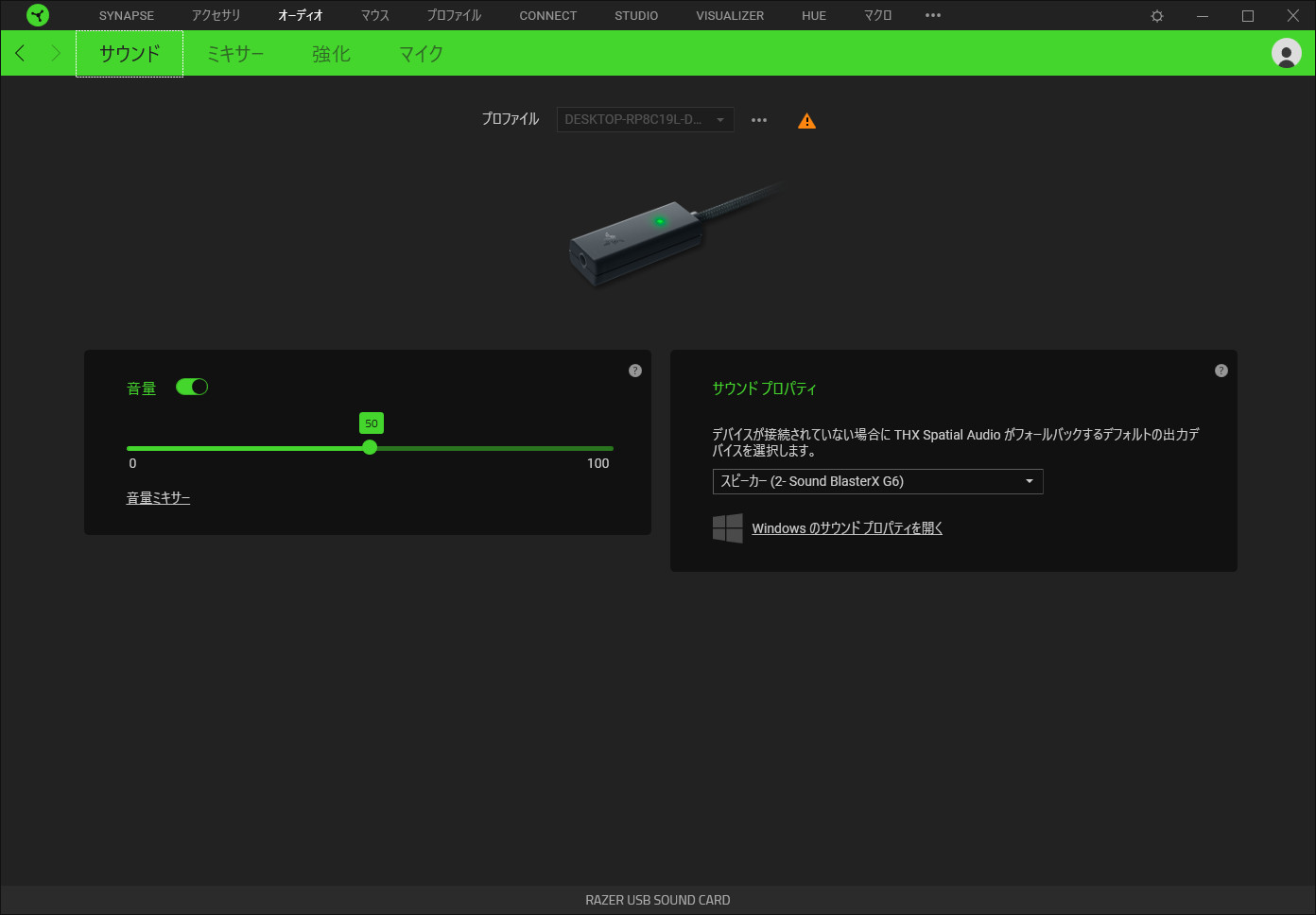
Task: Open Windows のサウンド プロパティを開く link
Action: 847,528
